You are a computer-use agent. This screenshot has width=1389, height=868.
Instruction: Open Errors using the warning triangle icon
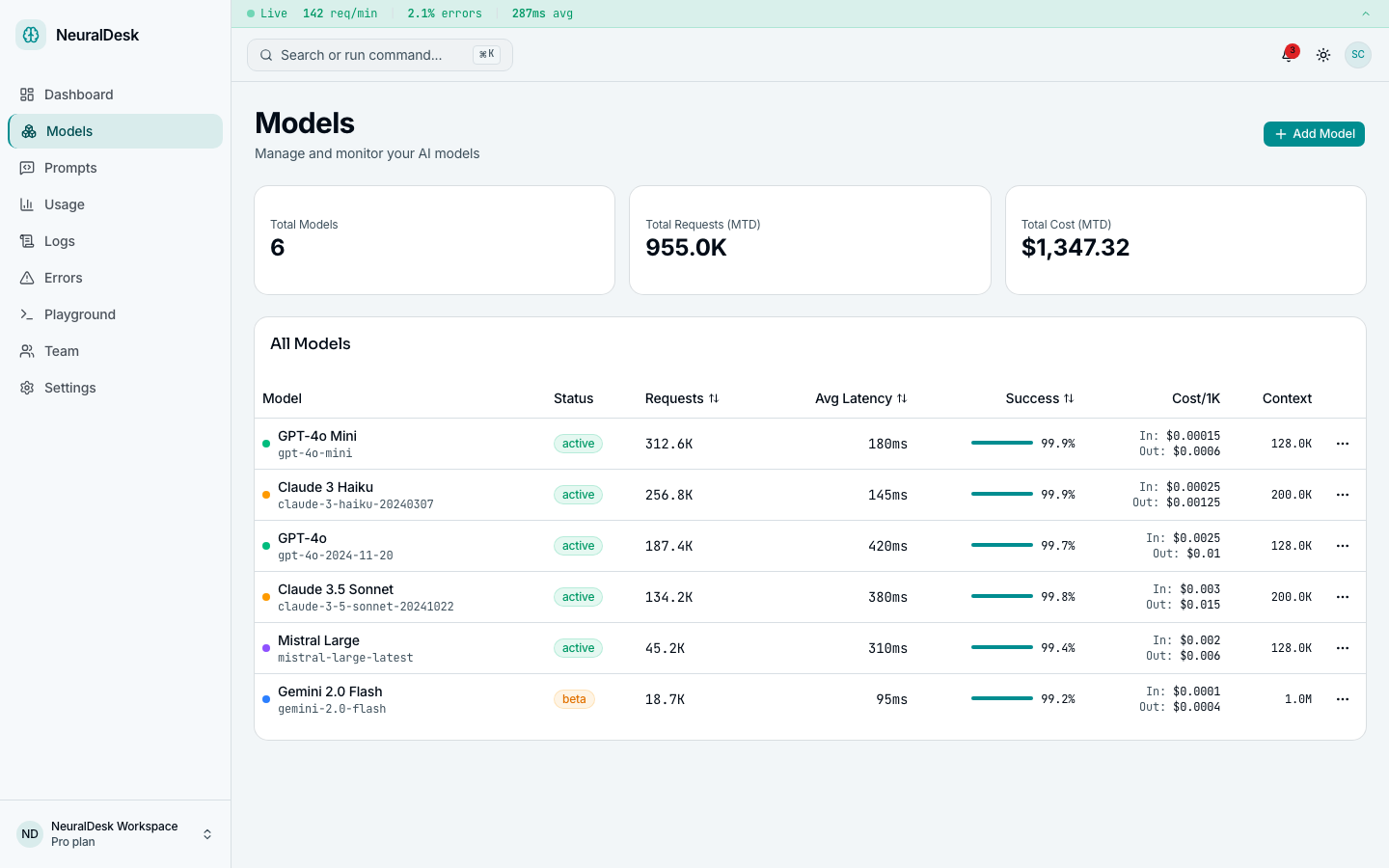[x=28, y=278]
